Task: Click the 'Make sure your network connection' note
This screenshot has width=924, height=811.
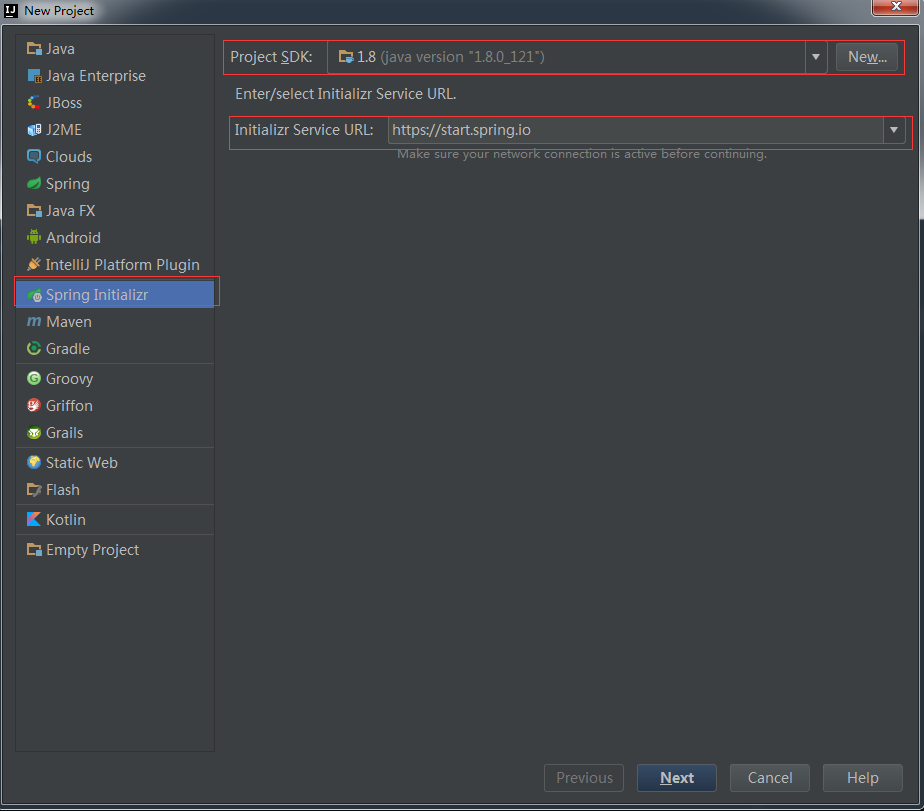Action: tap(582, 154)
